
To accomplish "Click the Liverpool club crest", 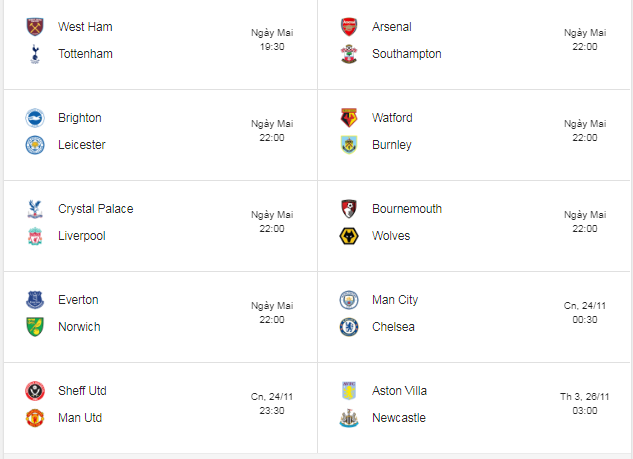I will pyautogui.click(x=35, y=236).
